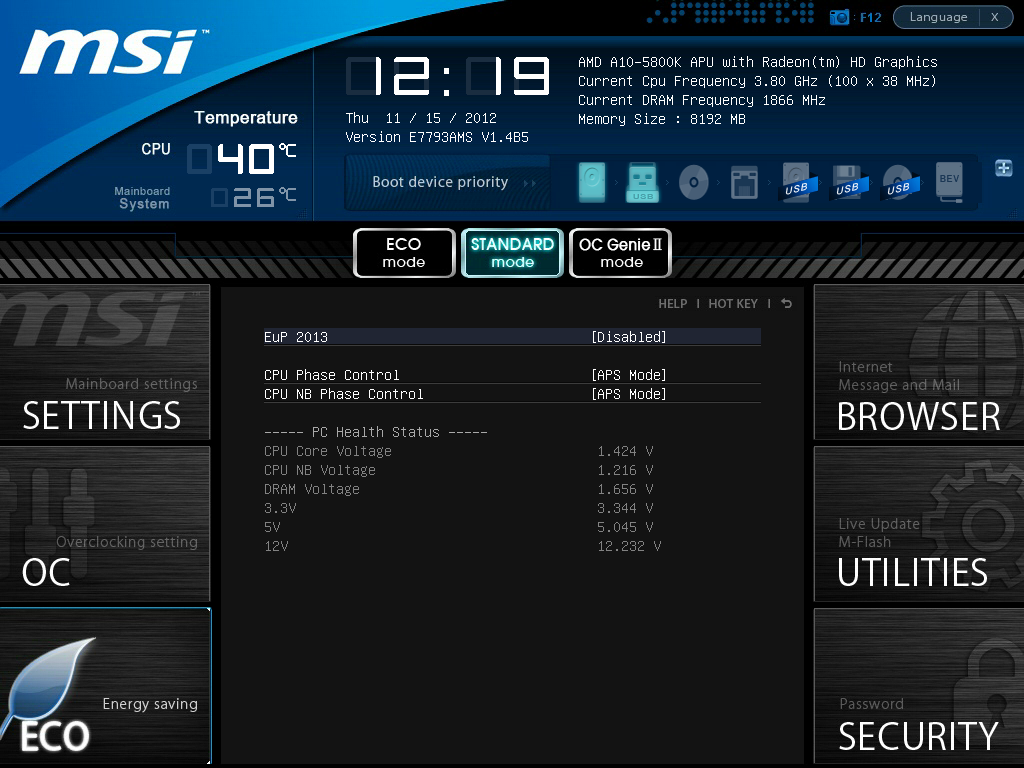The width and height of the screenshot is (1024, 768).
Task: Click CPU Core Voltage value 1.424 V
Action: (x=625, y=451)
